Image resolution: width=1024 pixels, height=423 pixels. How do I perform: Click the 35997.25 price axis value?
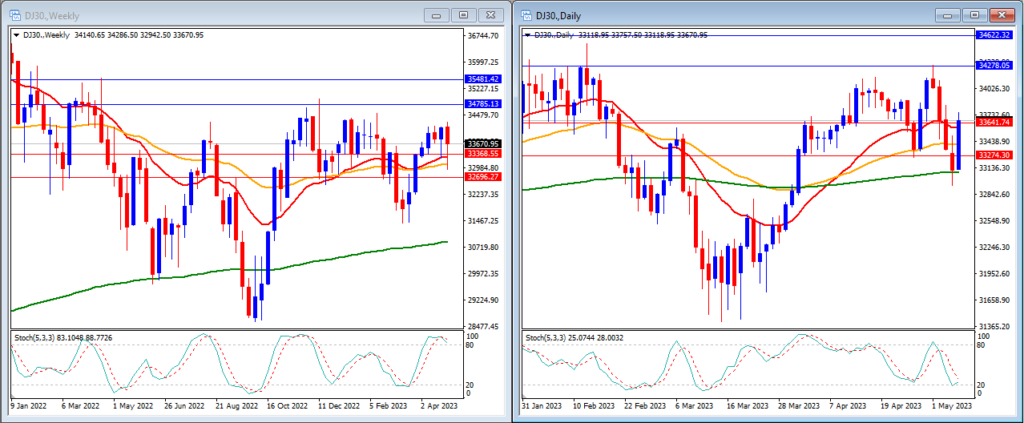484,62
